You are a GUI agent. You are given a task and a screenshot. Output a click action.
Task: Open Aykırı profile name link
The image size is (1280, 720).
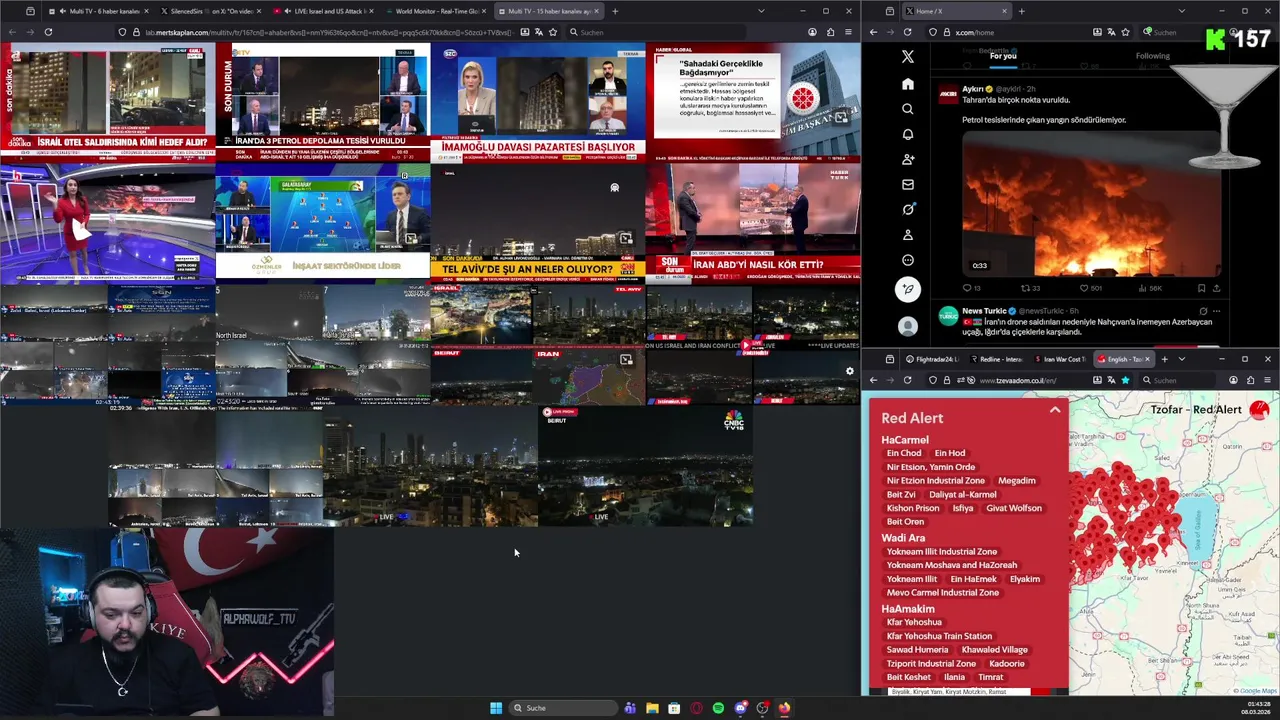973,89
